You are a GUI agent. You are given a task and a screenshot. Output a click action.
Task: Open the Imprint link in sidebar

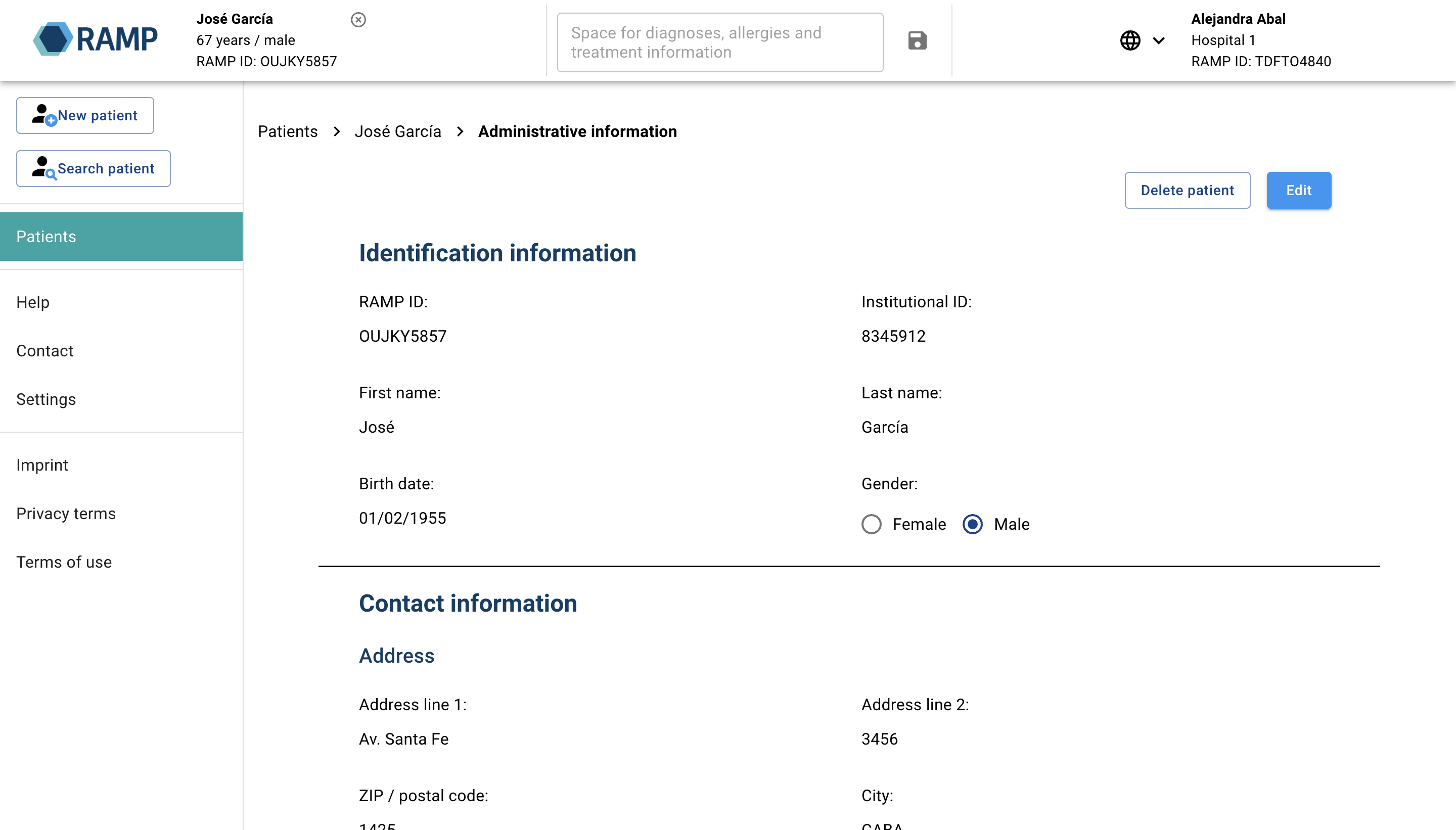tap(42, 465)
